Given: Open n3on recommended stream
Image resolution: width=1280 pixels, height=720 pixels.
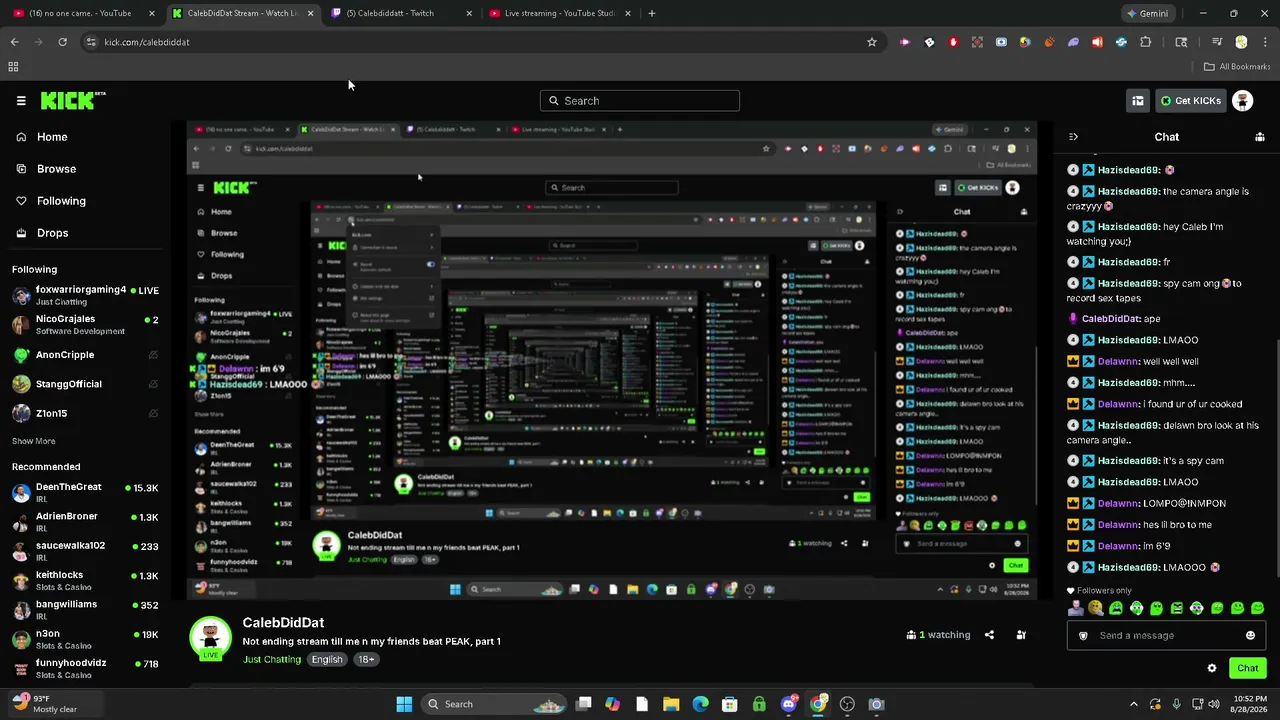Looking at the screenshot, I should click(x=86, y=638).
